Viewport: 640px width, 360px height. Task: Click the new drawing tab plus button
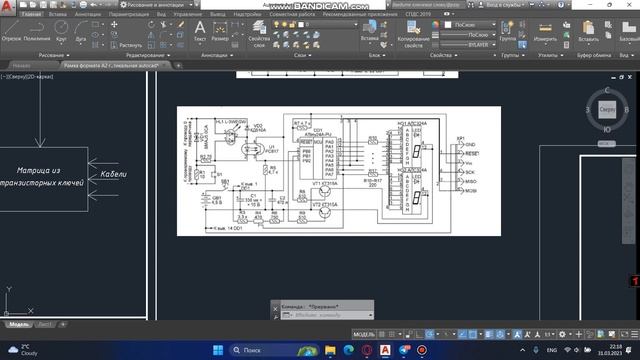click(178, 65)
